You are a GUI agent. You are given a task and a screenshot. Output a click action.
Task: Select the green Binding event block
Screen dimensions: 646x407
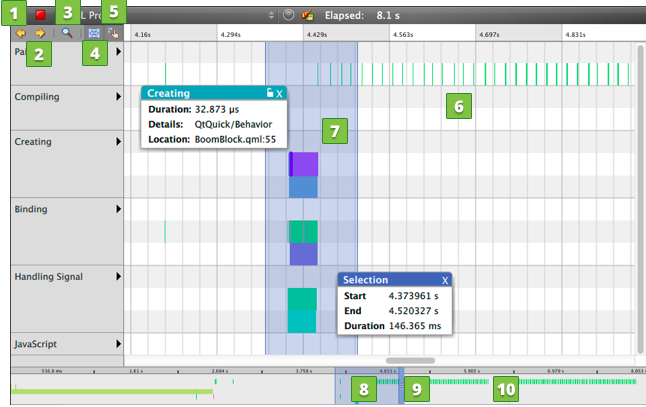point(303,232)
